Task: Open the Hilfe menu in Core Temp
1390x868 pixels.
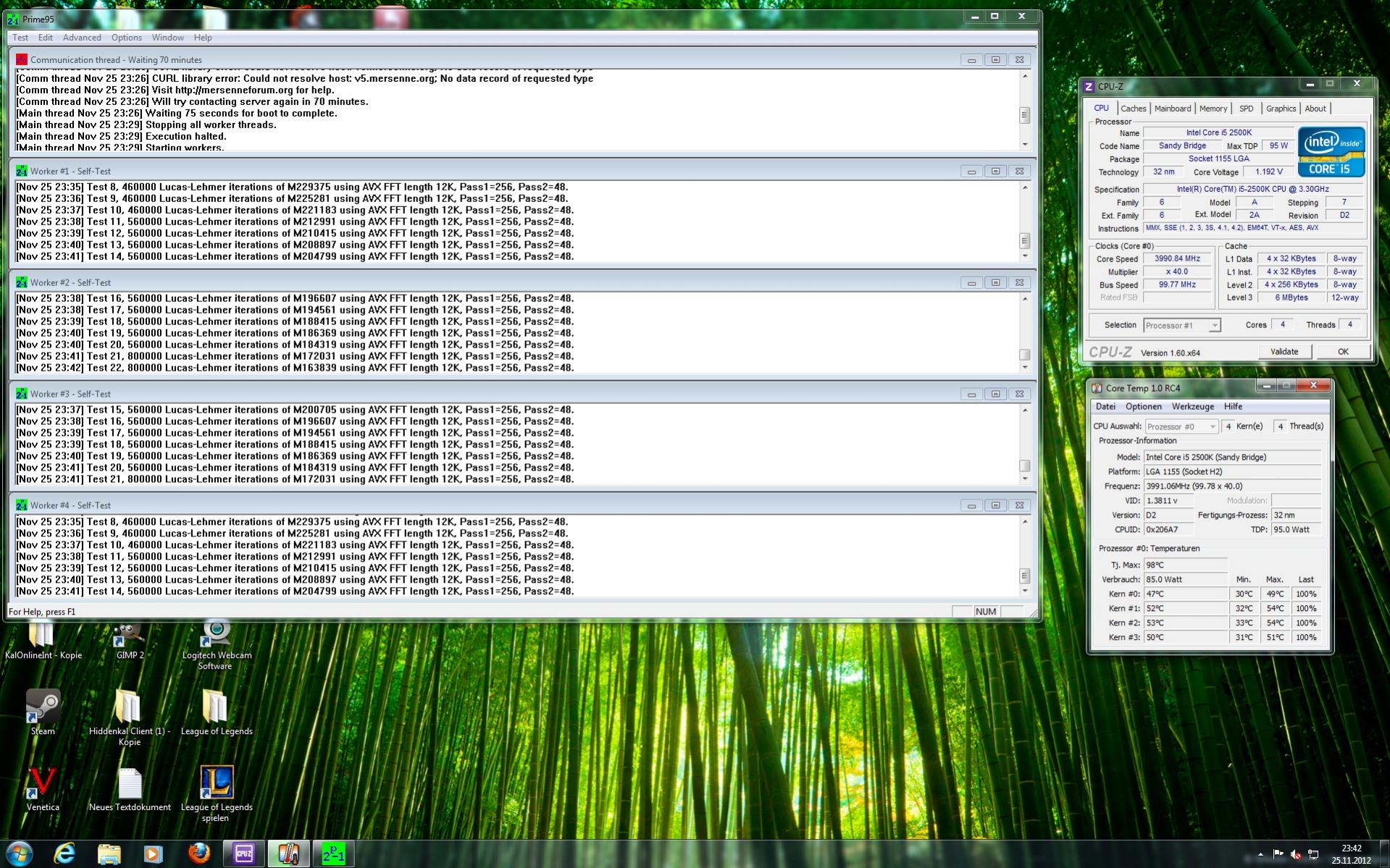Action: pos(1233,407)
